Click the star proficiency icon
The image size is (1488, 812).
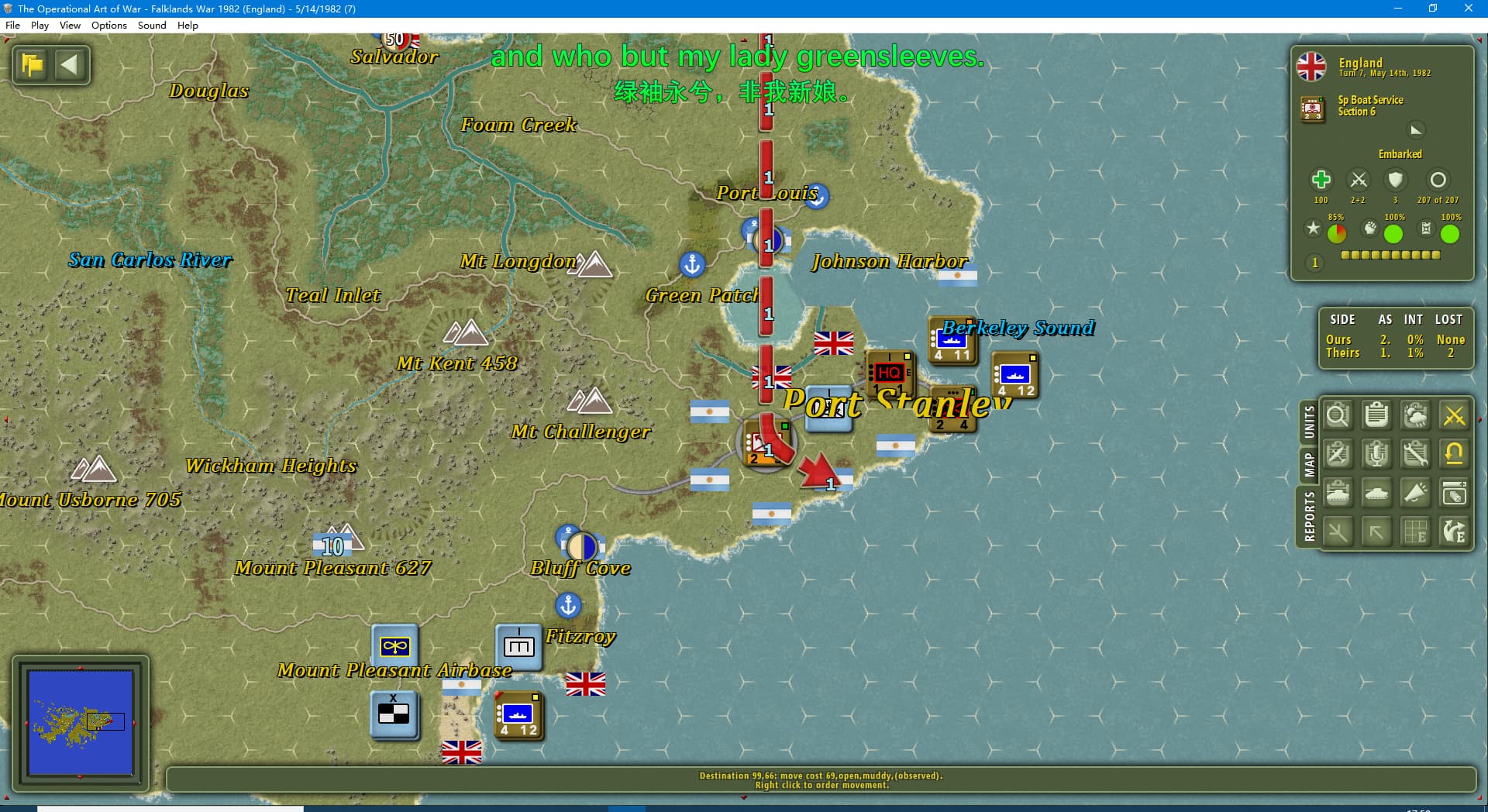click(1313, 228)
